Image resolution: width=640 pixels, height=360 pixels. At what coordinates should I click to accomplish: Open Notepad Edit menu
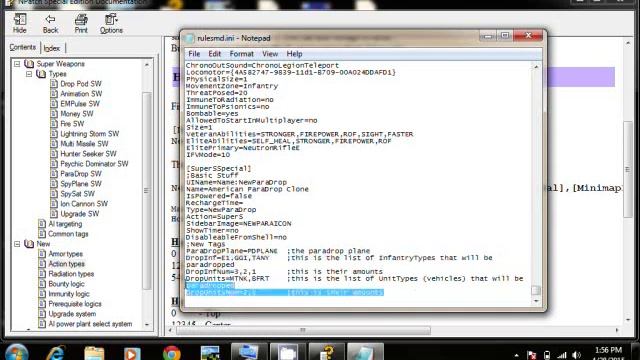(x=214, y=54)
